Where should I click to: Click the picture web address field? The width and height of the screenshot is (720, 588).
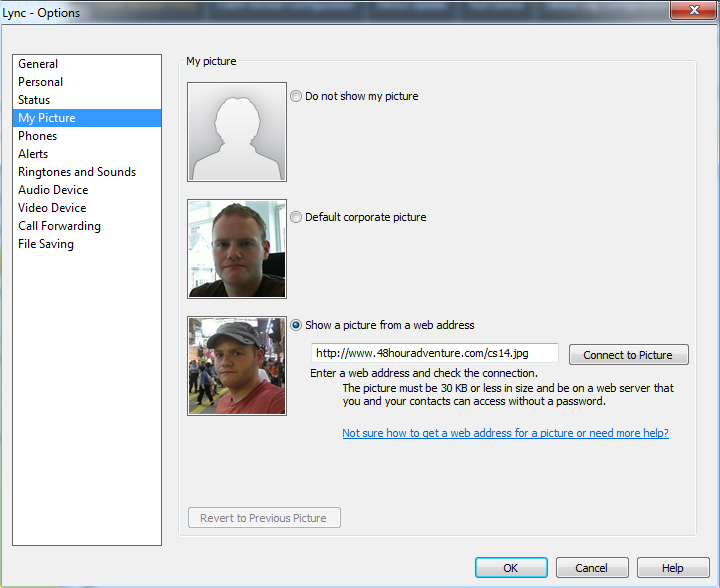click(434, 353)
